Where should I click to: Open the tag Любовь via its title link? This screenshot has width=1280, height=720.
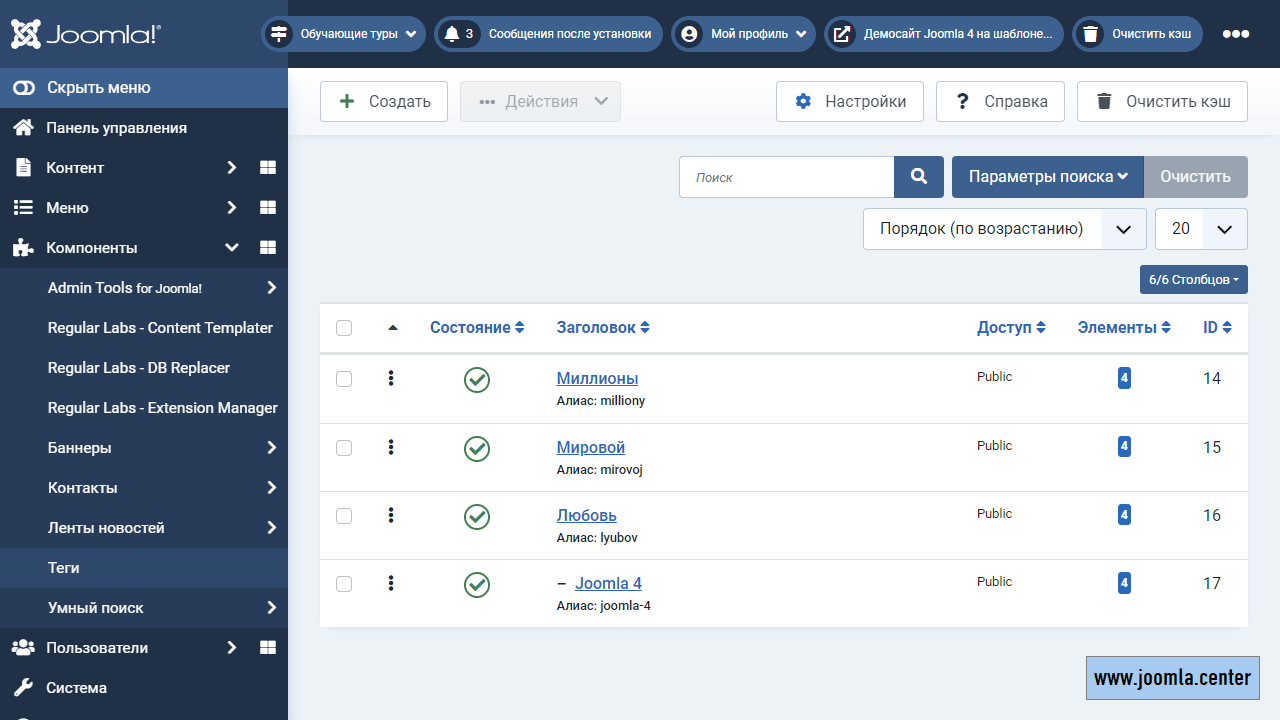tap(587, 514)
